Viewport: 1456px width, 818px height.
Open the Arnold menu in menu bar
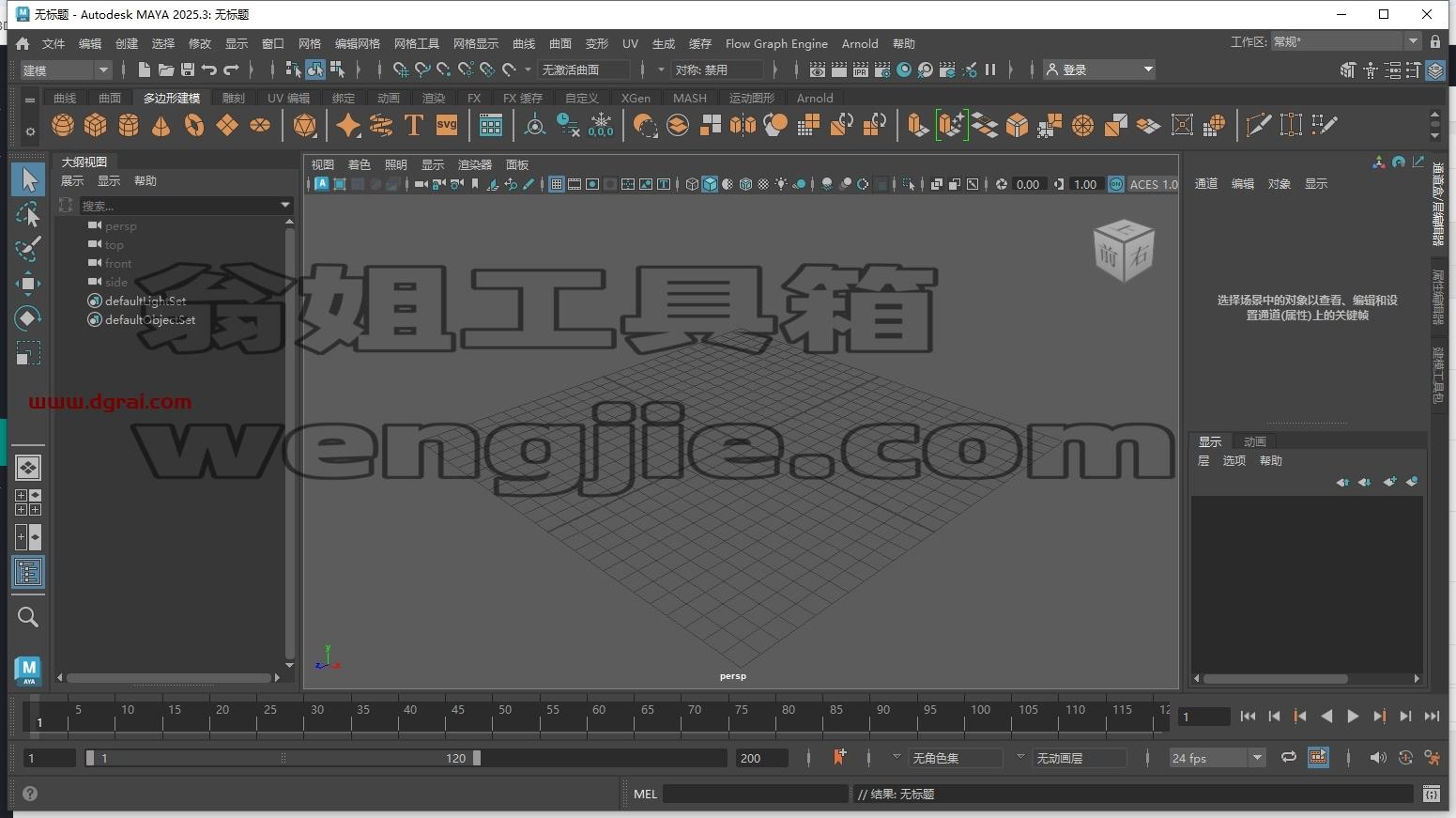point(860,43)
